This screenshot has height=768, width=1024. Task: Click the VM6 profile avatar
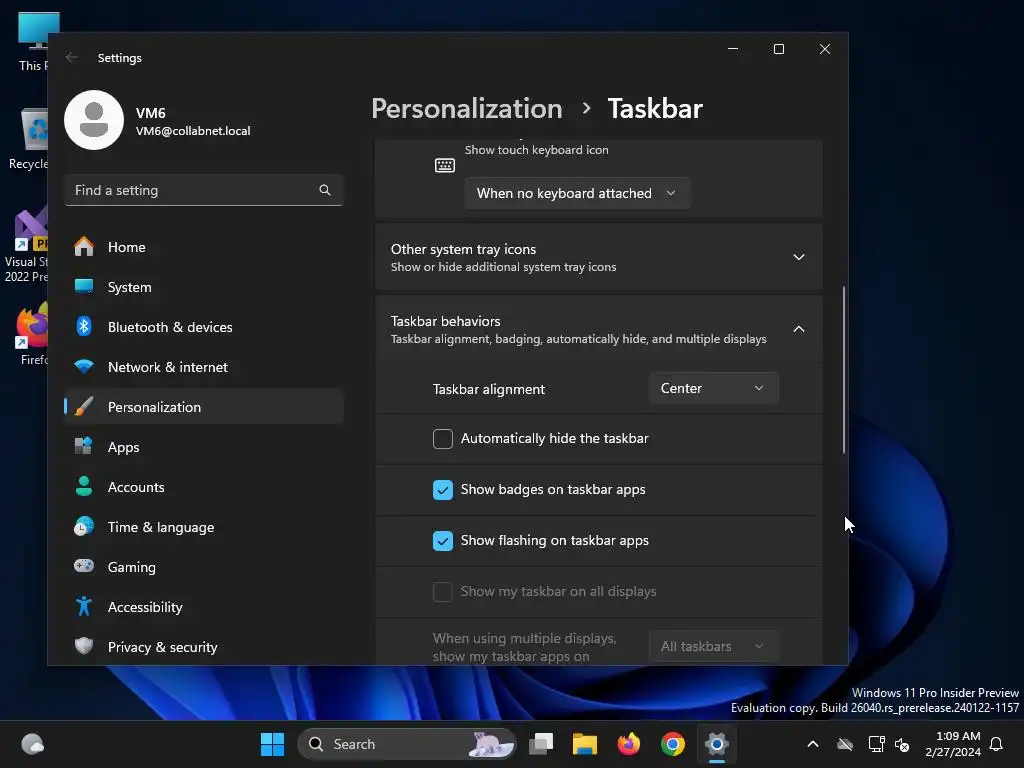click(94, 120)
